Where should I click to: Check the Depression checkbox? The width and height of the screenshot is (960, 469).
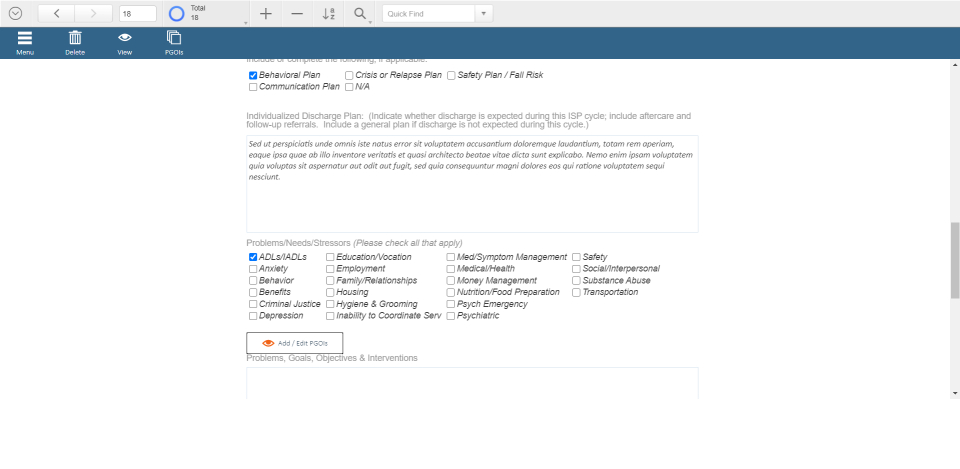(x=253, y=316)
